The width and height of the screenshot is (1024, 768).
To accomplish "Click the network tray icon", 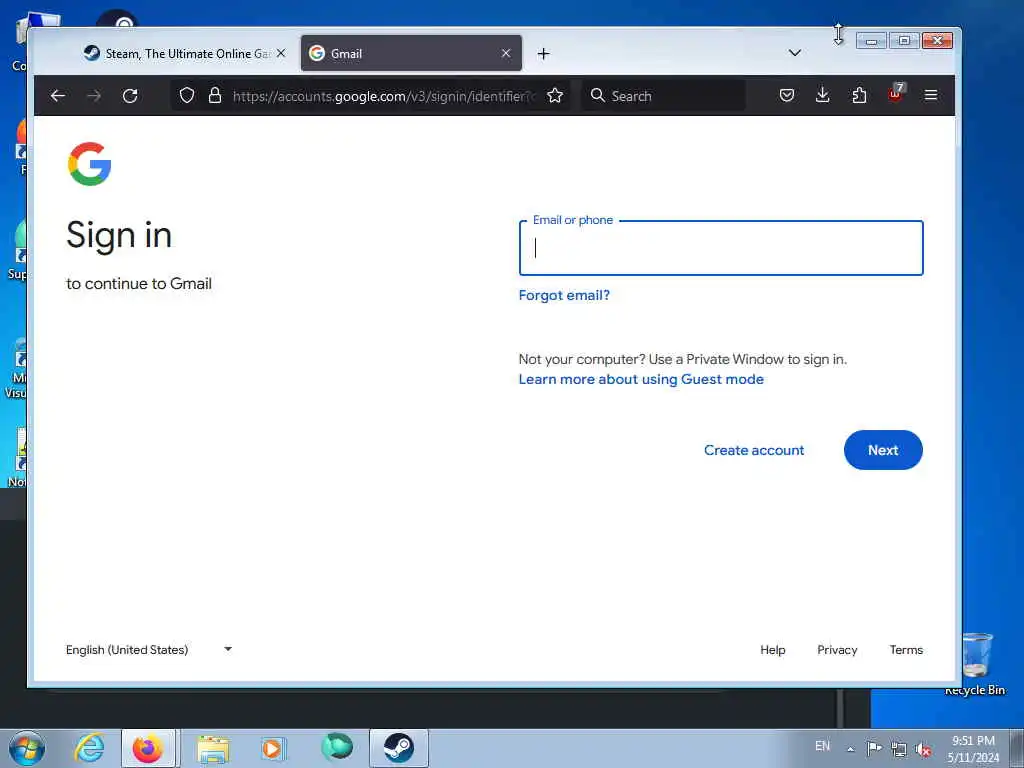I will pos(899,749).
